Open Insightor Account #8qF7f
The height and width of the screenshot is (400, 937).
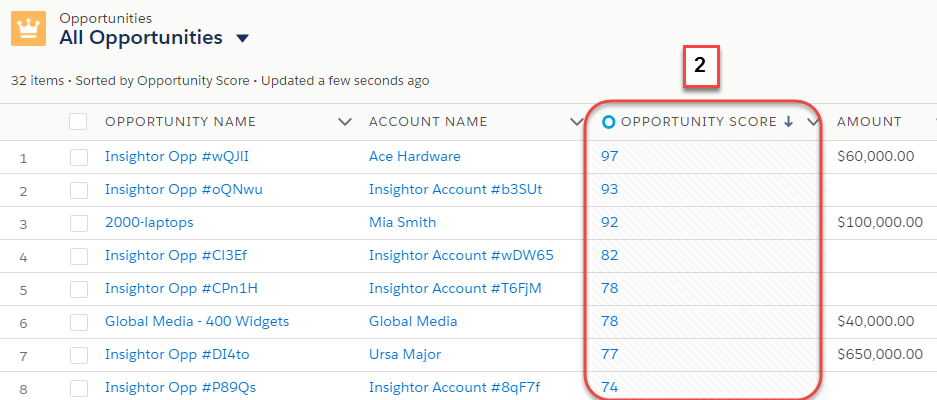(454, 387)
